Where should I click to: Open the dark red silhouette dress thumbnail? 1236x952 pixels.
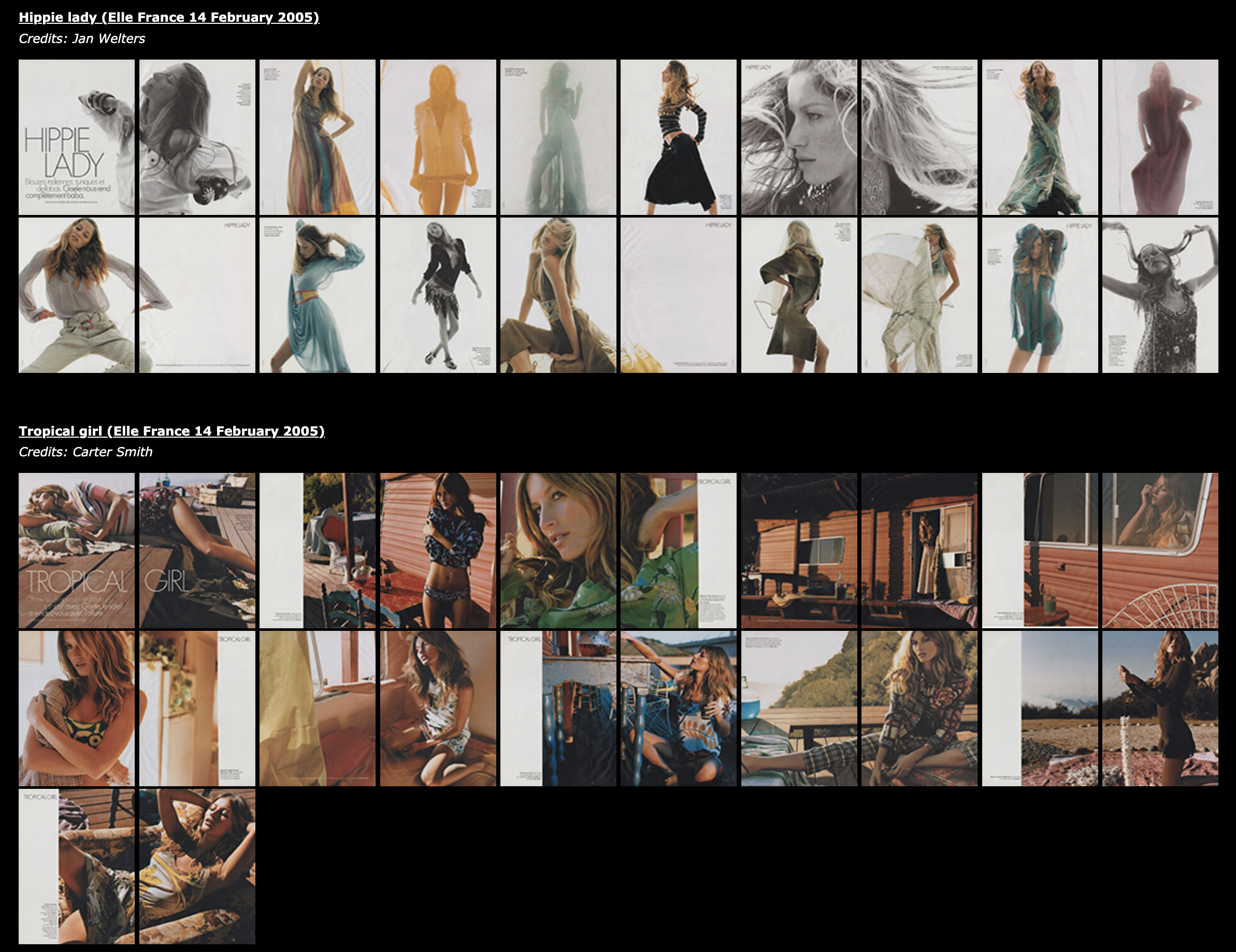pyautogui.click(x=1160, y=137)
